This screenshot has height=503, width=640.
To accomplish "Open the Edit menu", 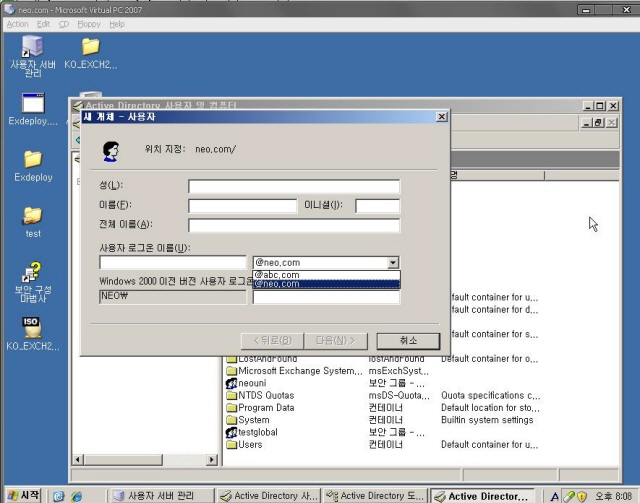I will (x=43, y=24).
